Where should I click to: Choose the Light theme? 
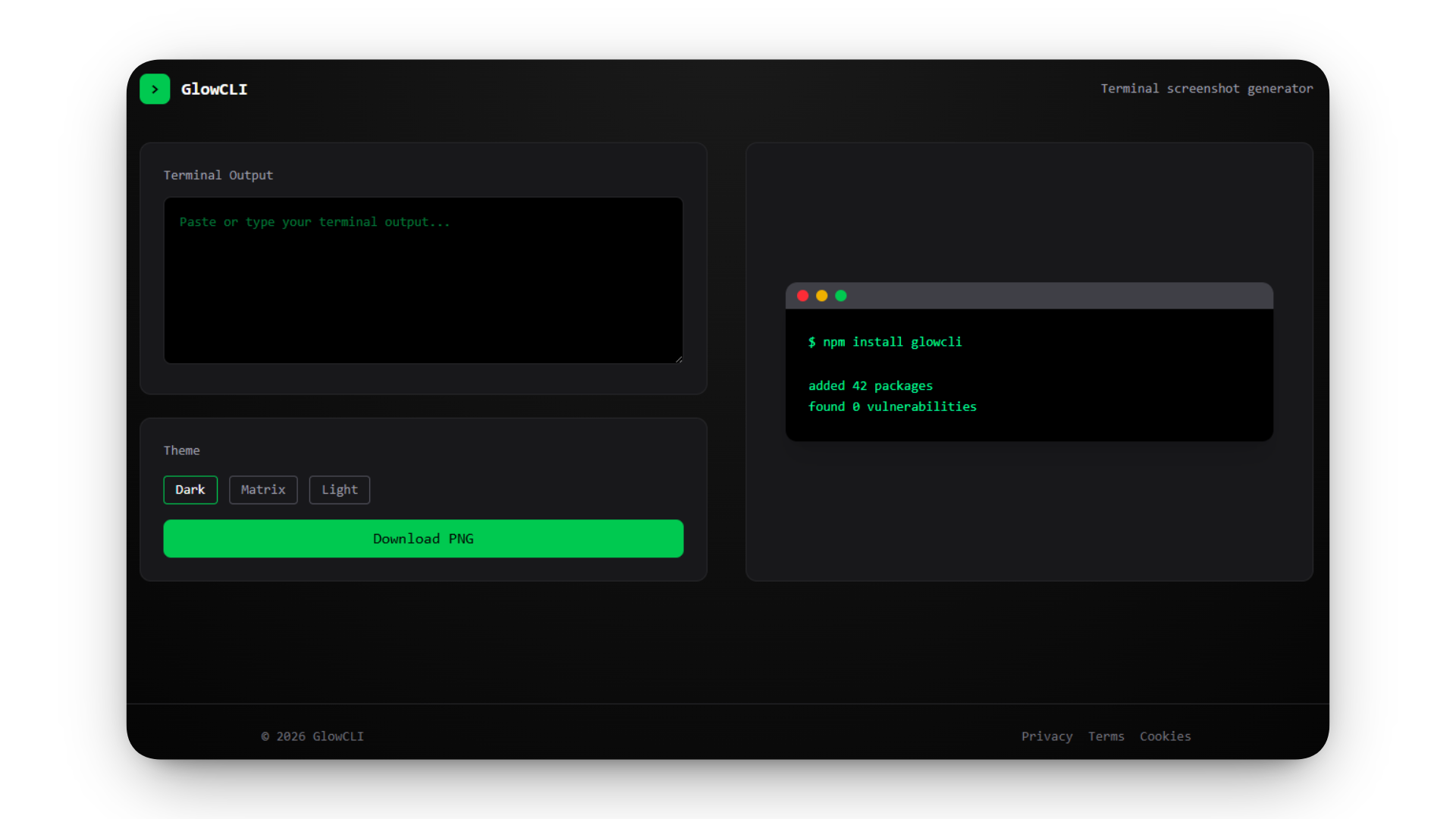click(339, 490)
